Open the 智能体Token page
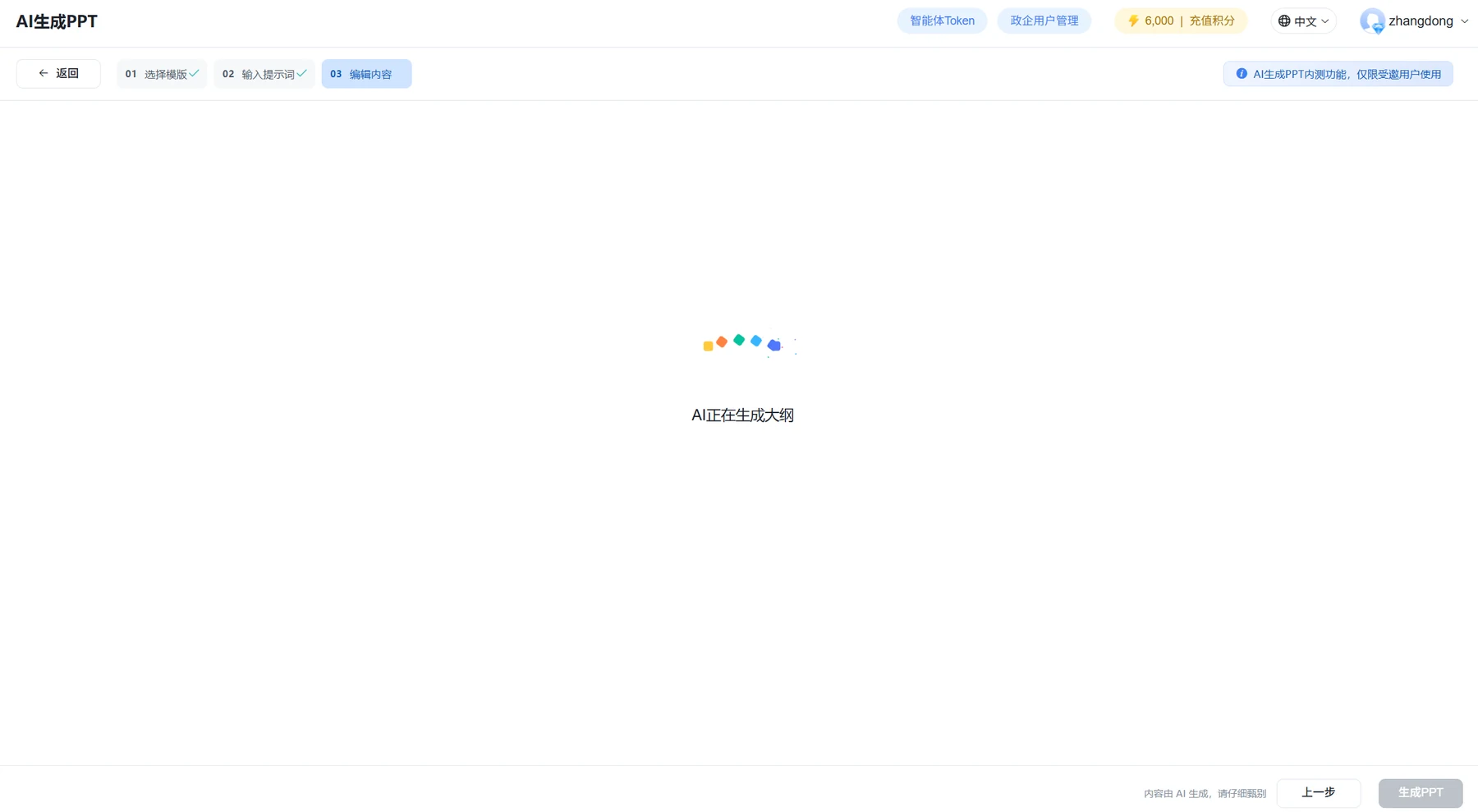This screenshot has height=812, width=1478. coord(942,21)
